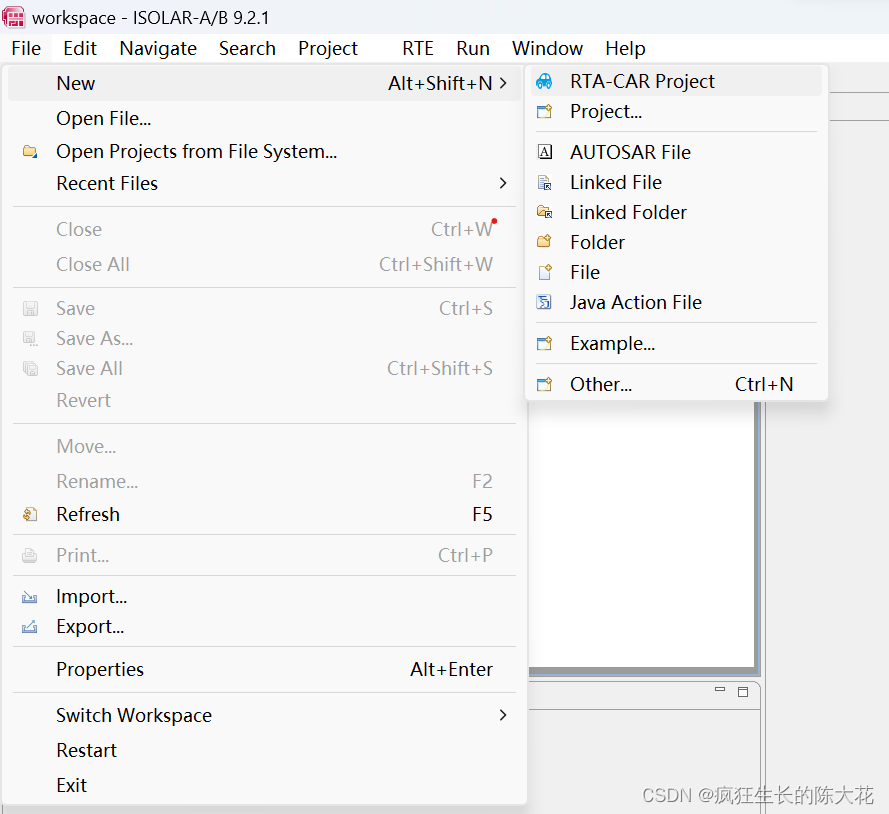Exit ISOLAR-A/B
Screen dimensions: 889x814
point(71,785)
